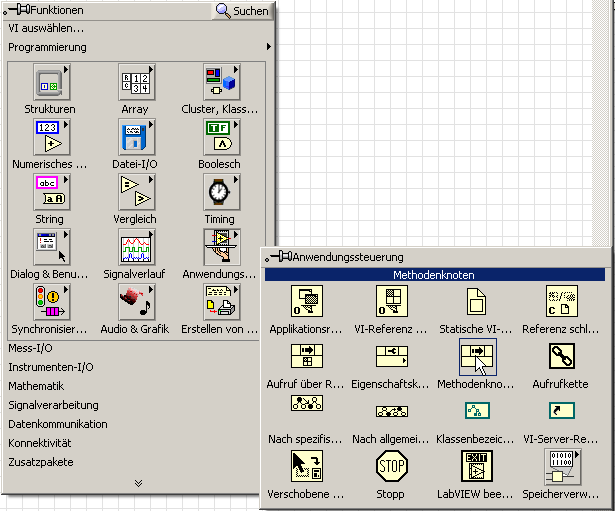
Task: Open the Array functions palette
Action: 136,82
